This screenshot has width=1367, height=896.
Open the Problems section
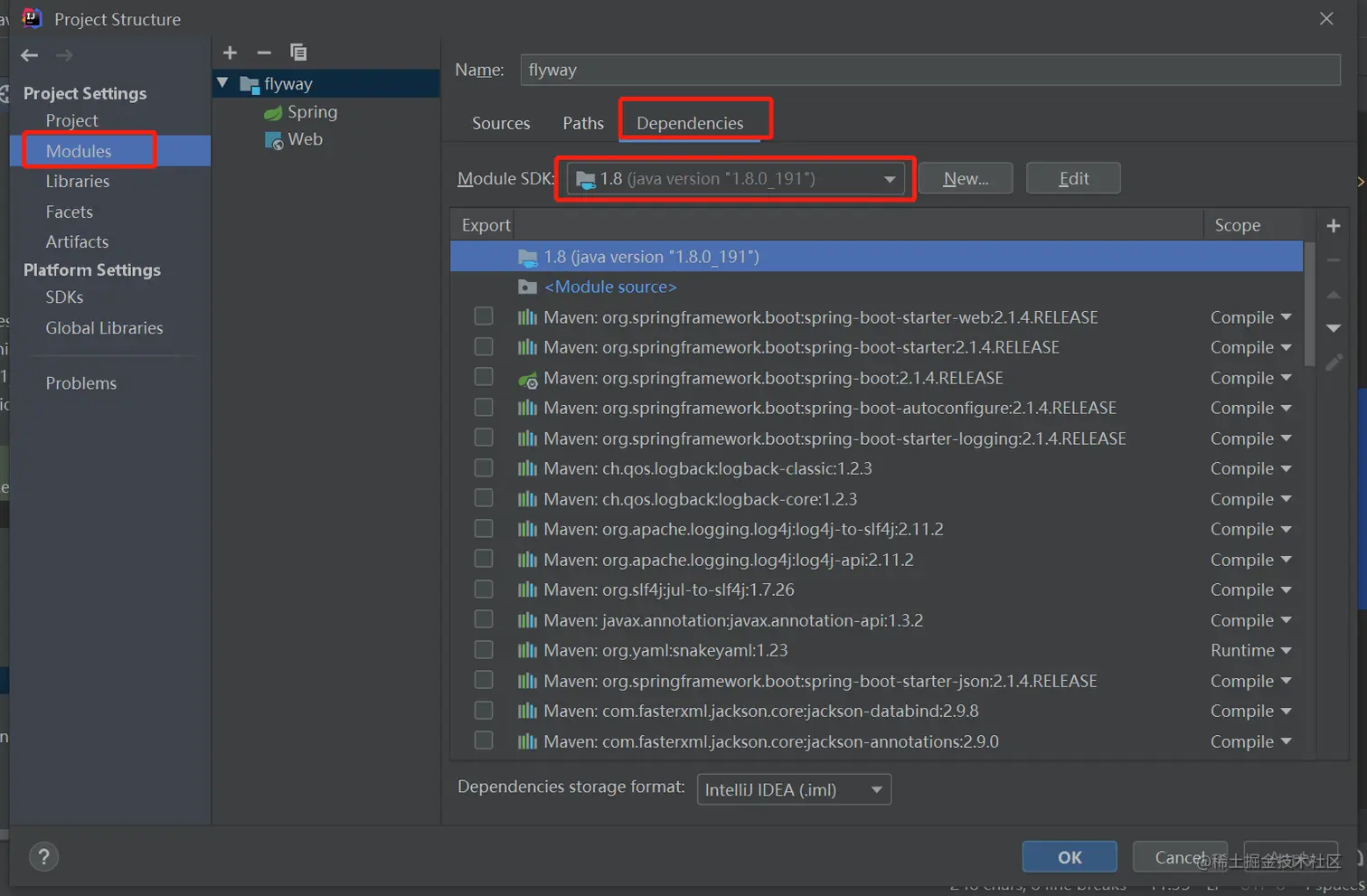click(x=81, y=383)
